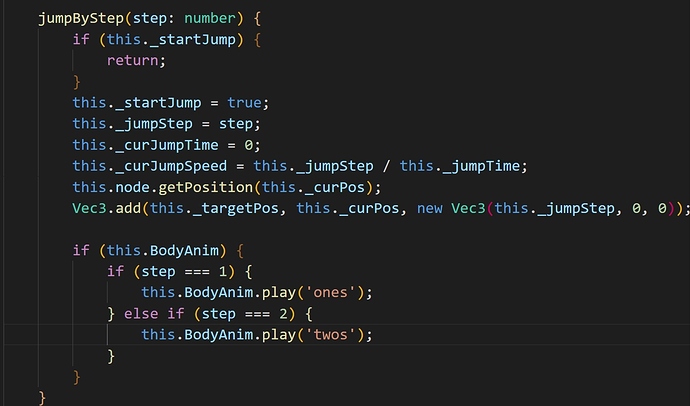Click the _jumpTime divisor property
The height and width of the screenshot is (406, 690).
point(481,166)
